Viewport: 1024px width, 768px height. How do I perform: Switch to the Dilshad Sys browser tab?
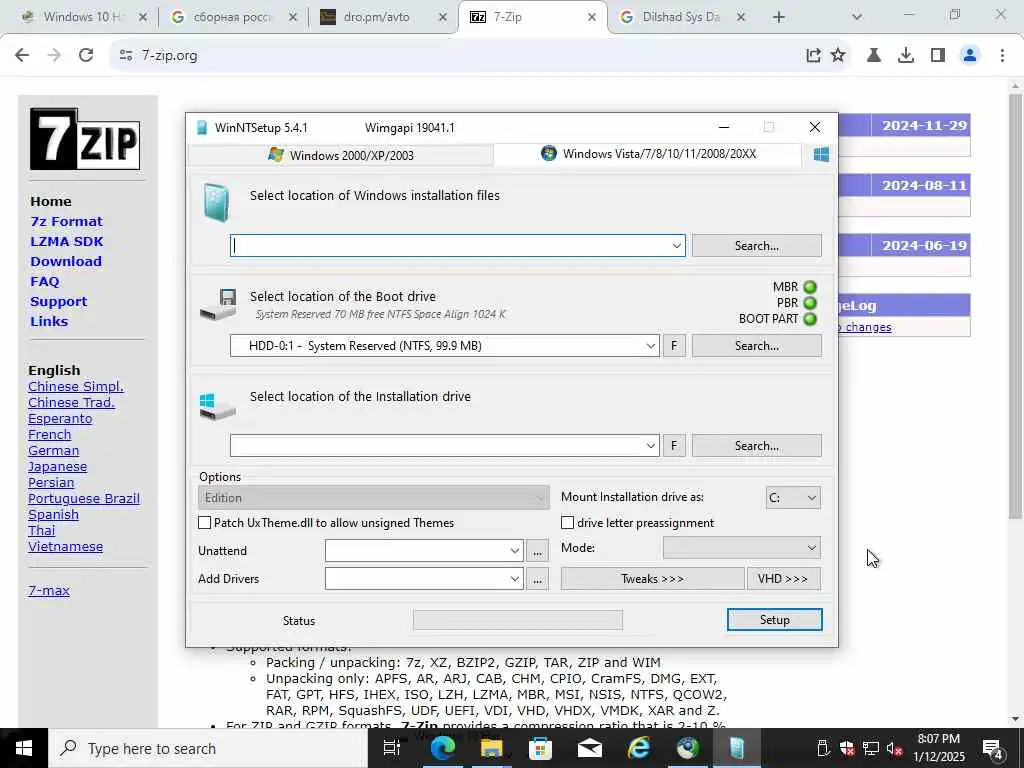[x=682, y=17]
